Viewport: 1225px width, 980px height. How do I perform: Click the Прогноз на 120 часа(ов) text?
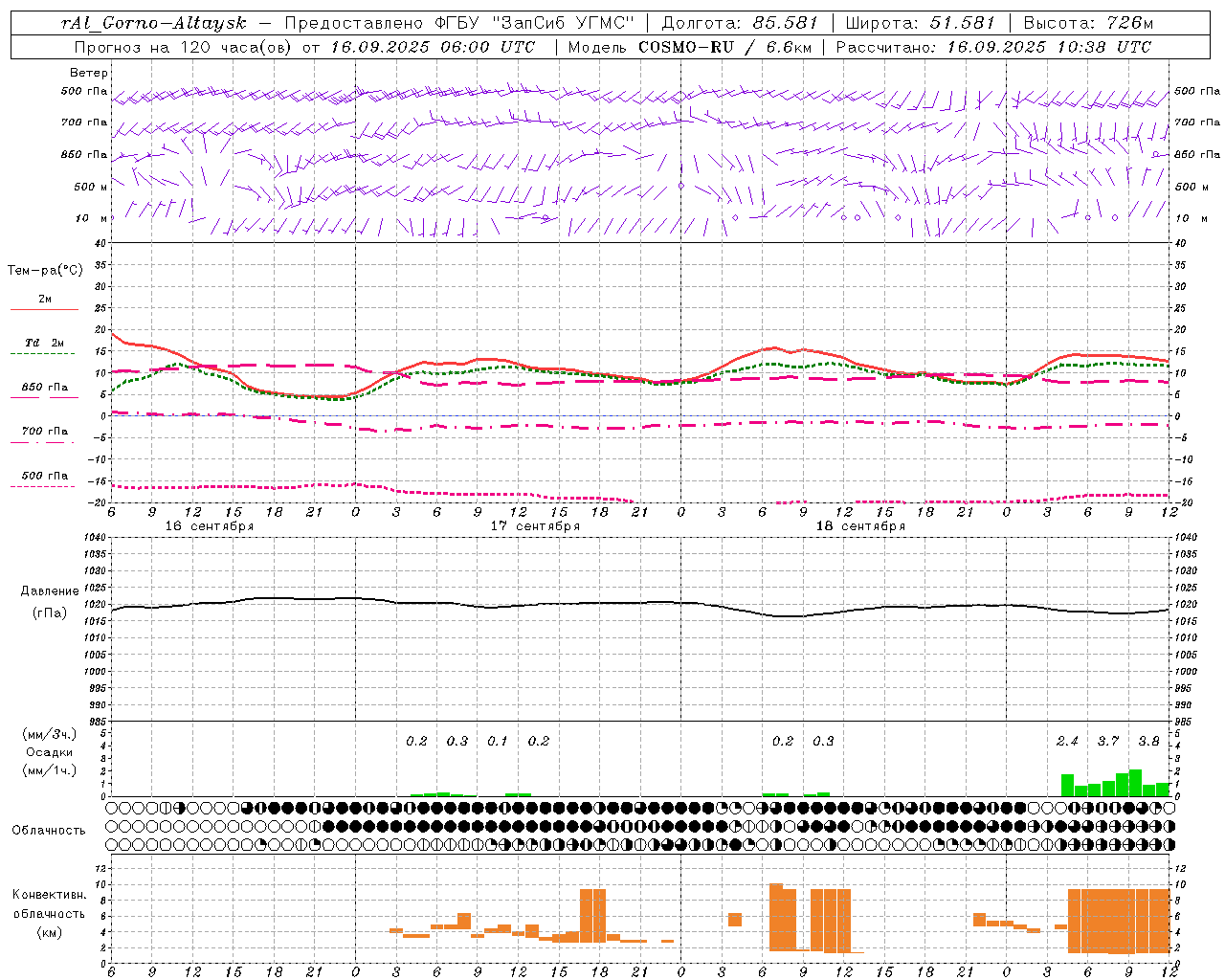pyautogui.click(x=185, y=47)
